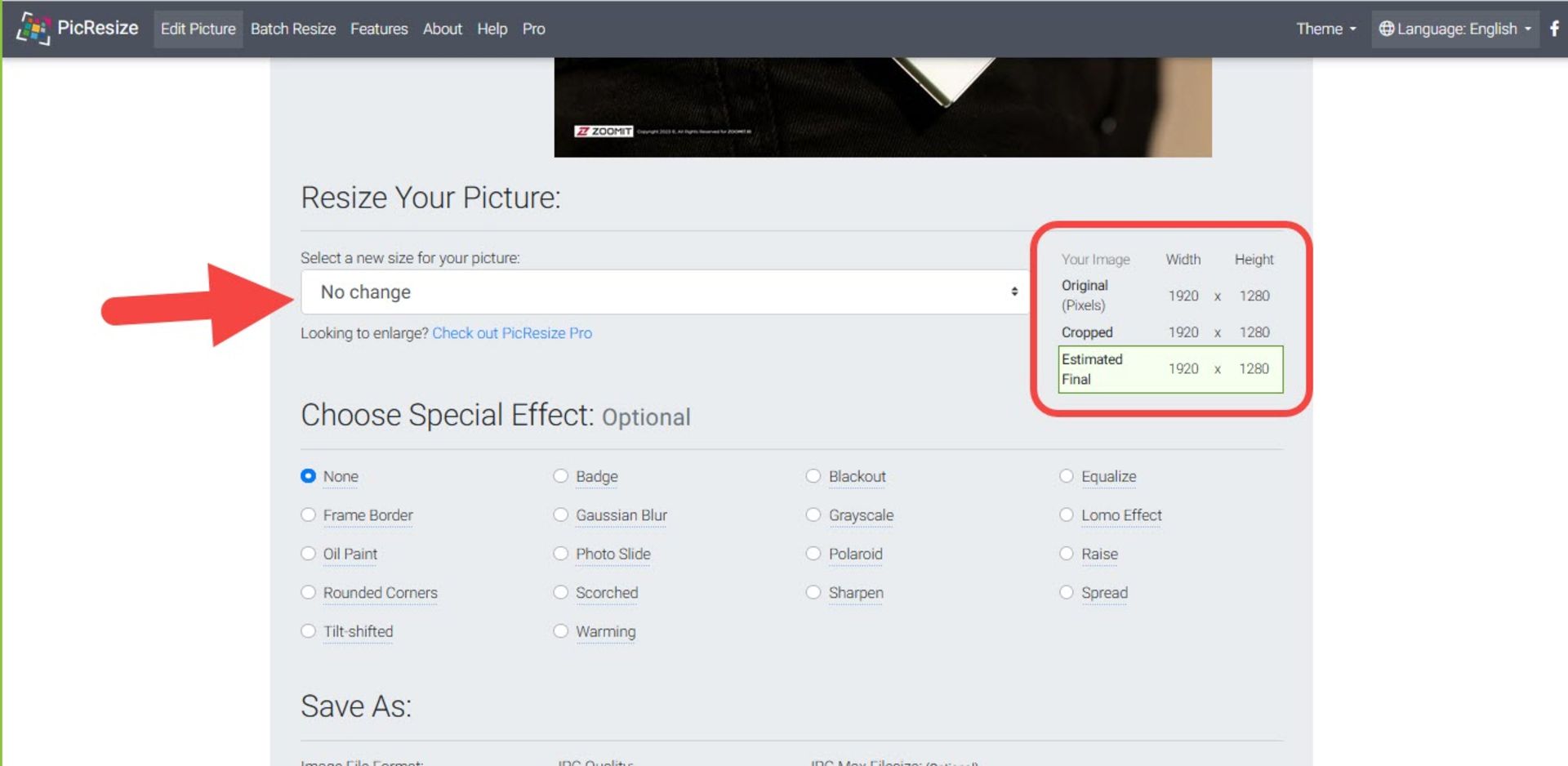Screen dimensions: 1568x766
Task: Go to the Batch Resize page
Action: point(292,29)
